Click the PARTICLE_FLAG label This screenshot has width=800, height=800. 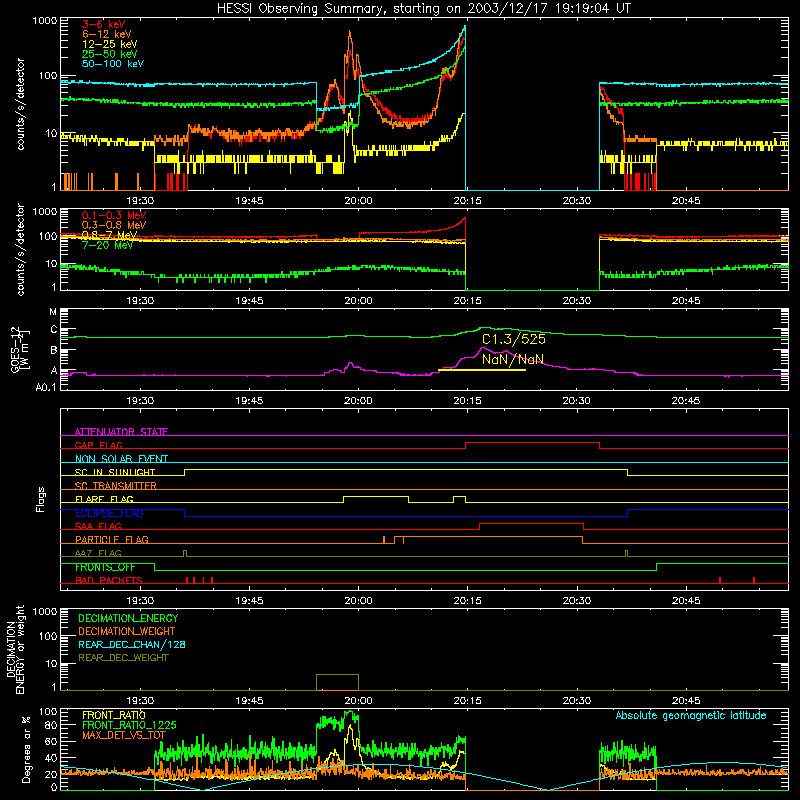coord(112,539)
